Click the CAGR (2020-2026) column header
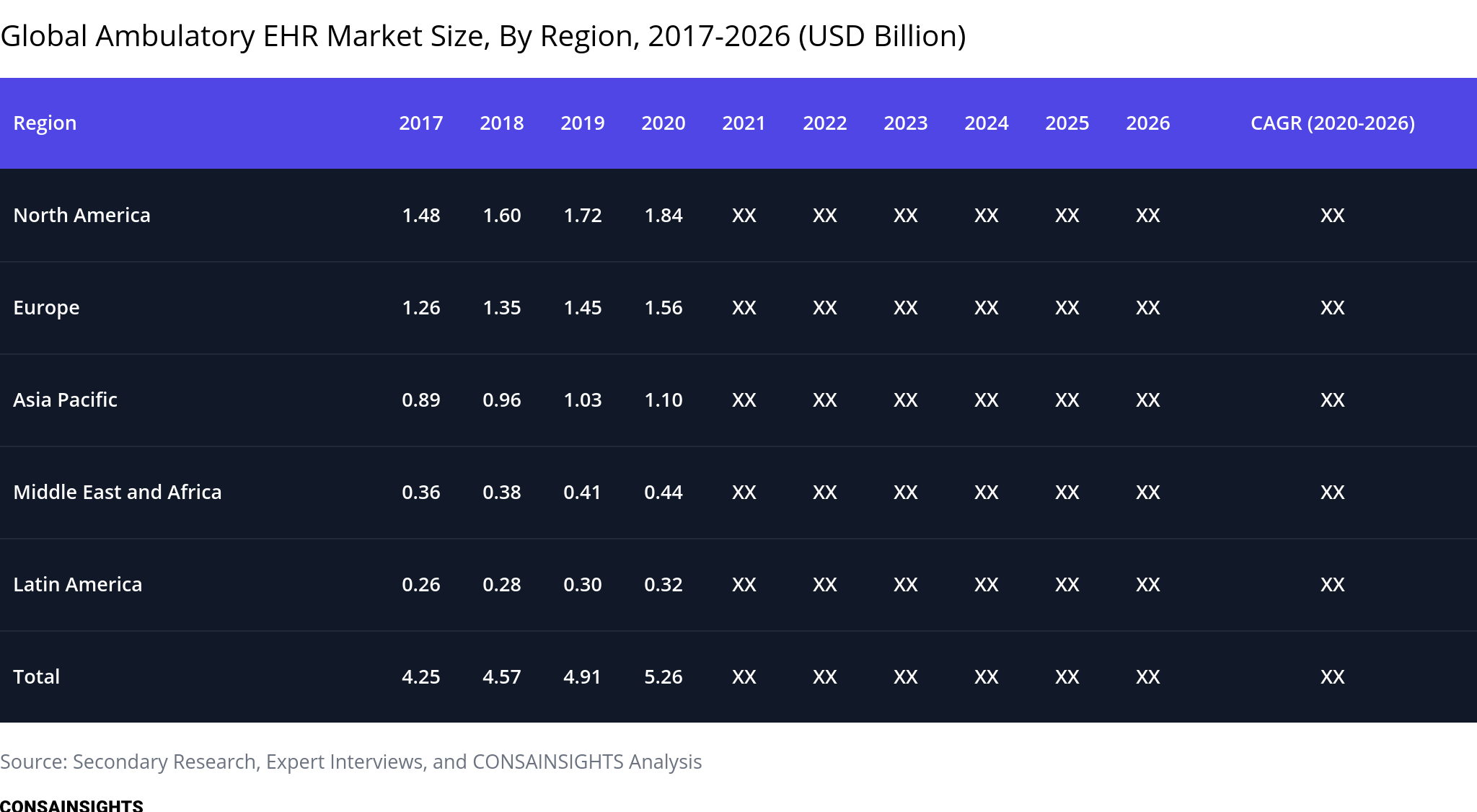This screenshot has height=812, width=1477. tap(1333, 123)
